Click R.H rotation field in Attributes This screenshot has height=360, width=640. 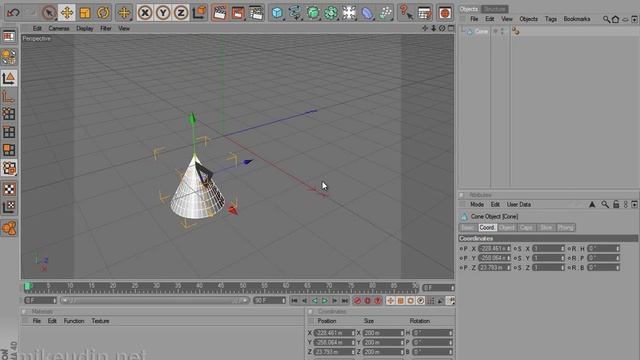point(604,248)
